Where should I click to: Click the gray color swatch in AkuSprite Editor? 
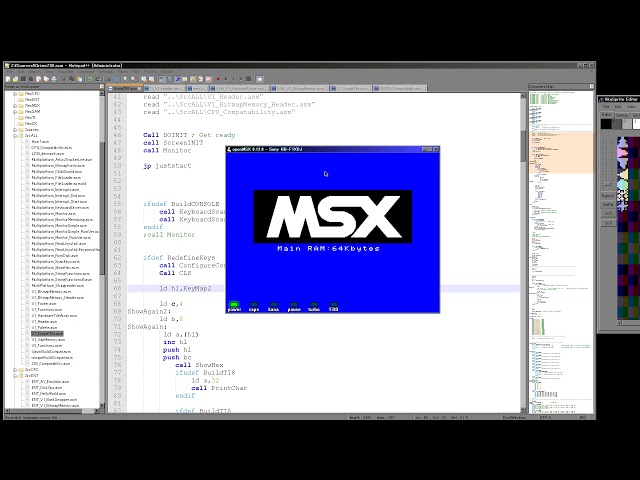tap(618, 124)
